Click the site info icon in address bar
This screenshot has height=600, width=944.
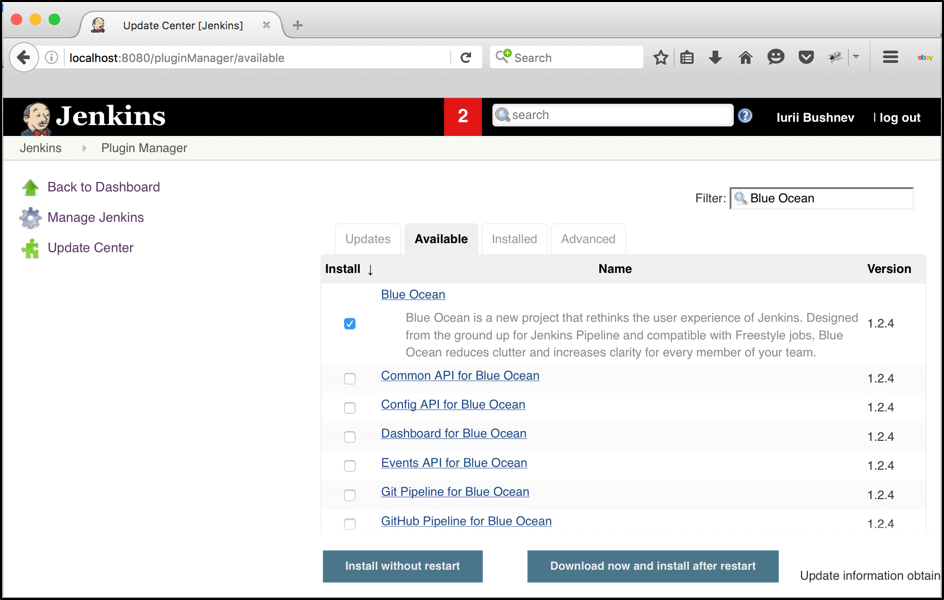52,58
